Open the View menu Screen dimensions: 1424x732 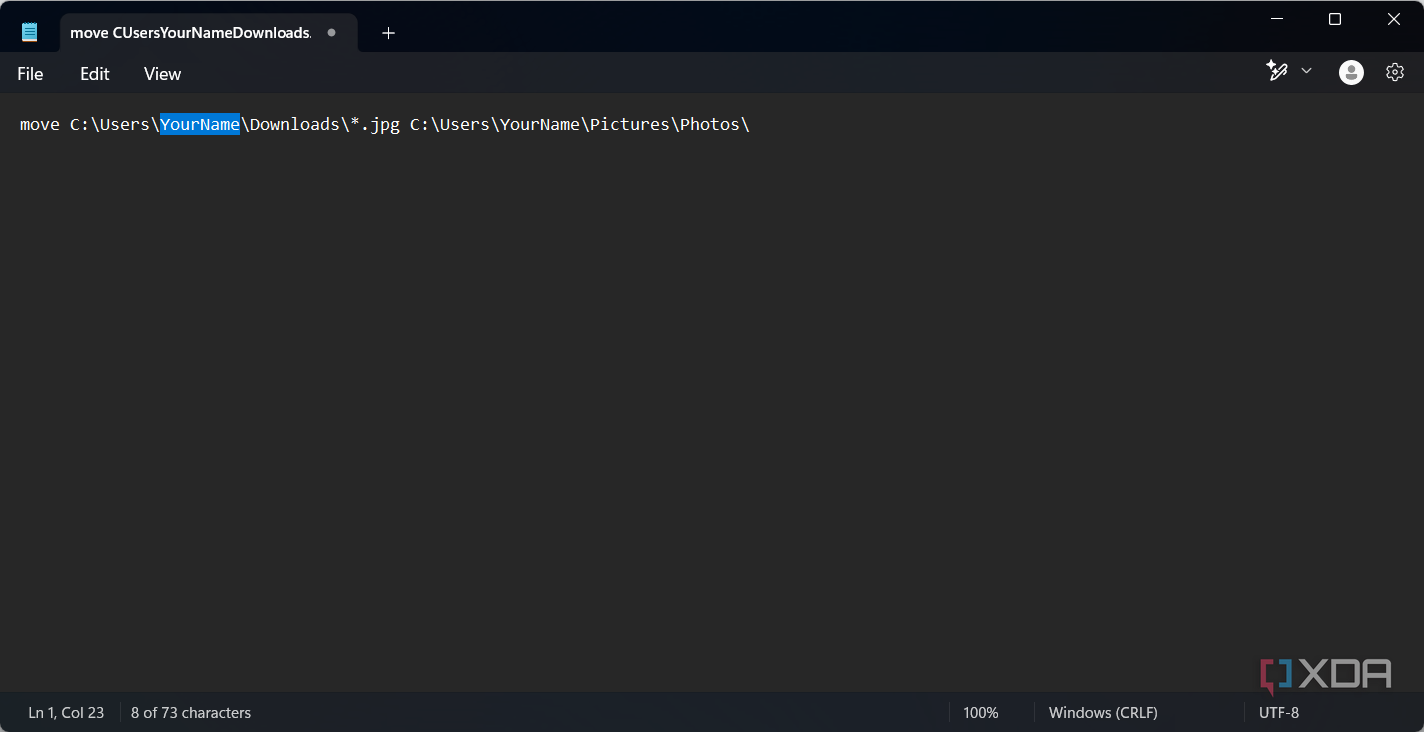pyautogui.click(x=161, y=73)
